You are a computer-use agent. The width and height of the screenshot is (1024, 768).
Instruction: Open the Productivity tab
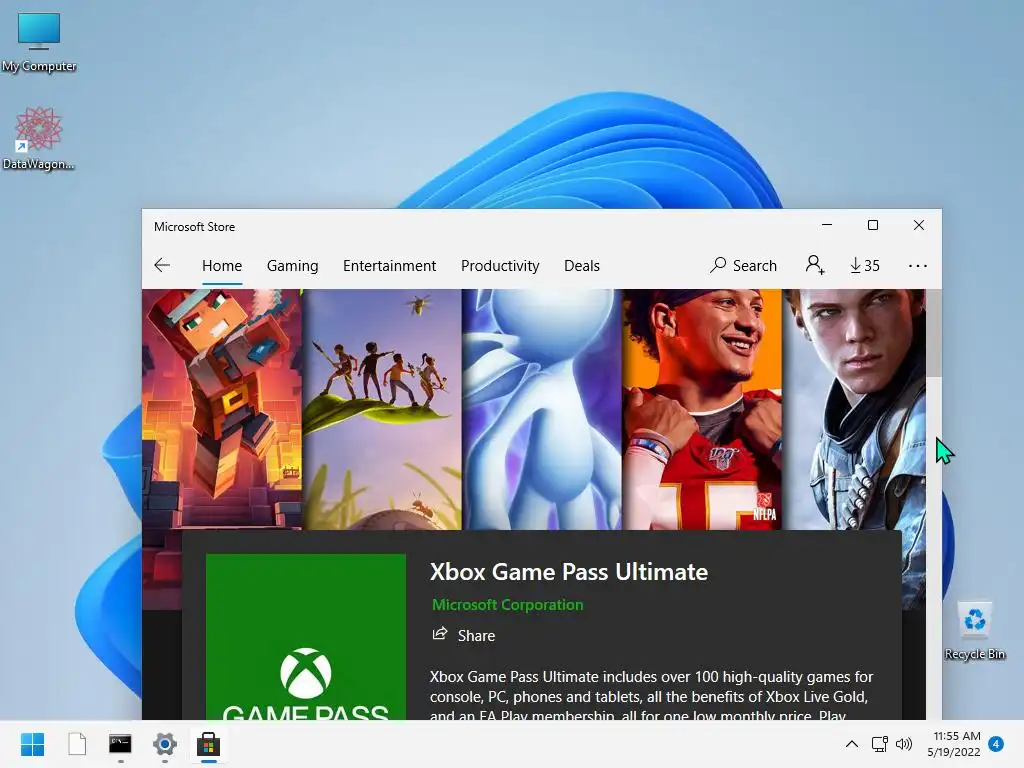point(500,266)
